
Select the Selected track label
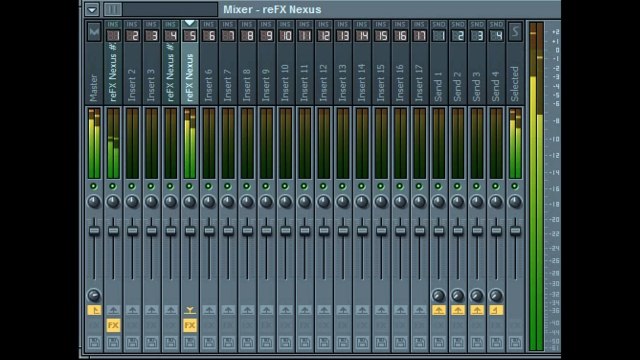(x=515, y=84)
